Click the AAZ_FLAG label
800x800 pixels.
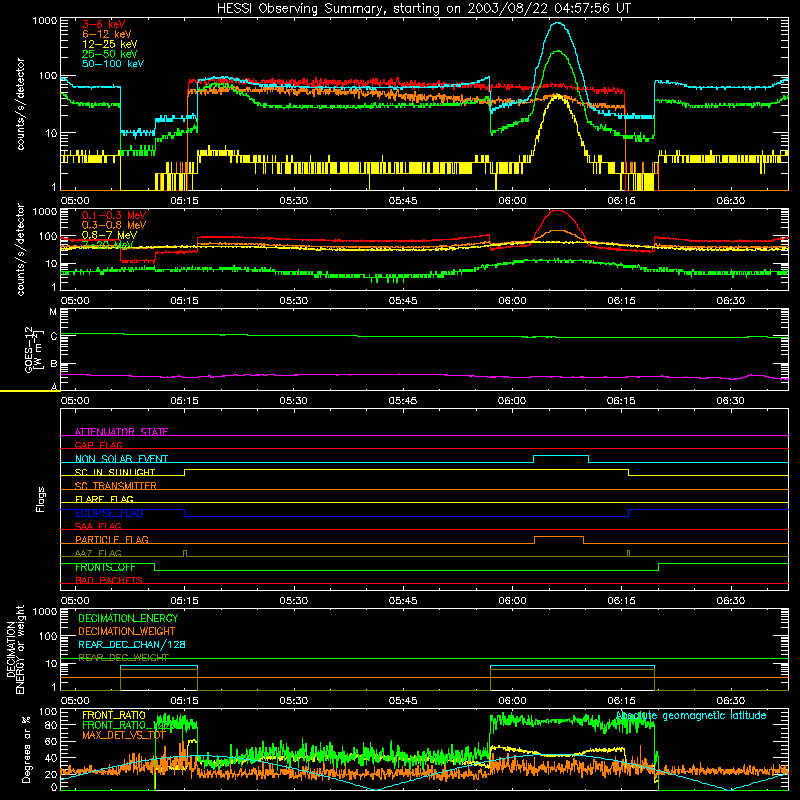pyautogui.click(x=98, y=553)
